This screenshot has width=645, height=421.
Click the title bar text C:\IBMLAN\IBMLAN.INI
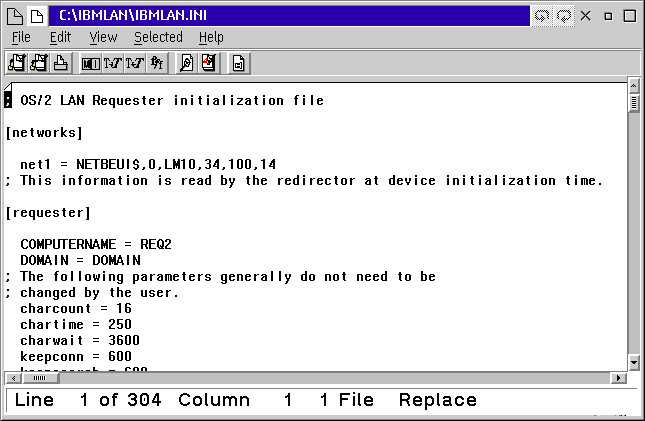(x=132, y=16)
